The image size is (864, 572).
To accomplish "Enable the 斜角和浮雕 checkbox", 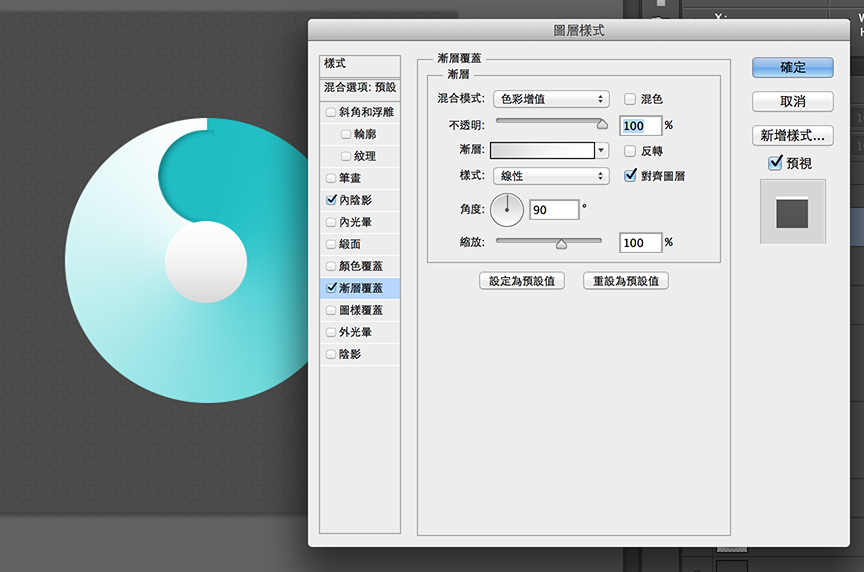I will [331, 112].
